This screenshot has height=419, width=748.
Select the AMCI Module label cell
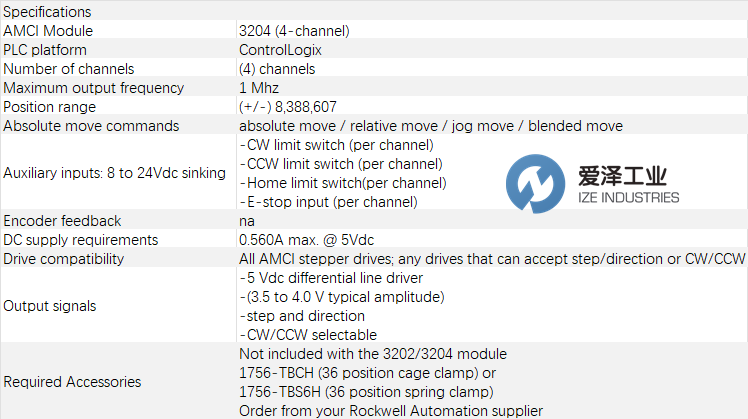click(47, 31)
